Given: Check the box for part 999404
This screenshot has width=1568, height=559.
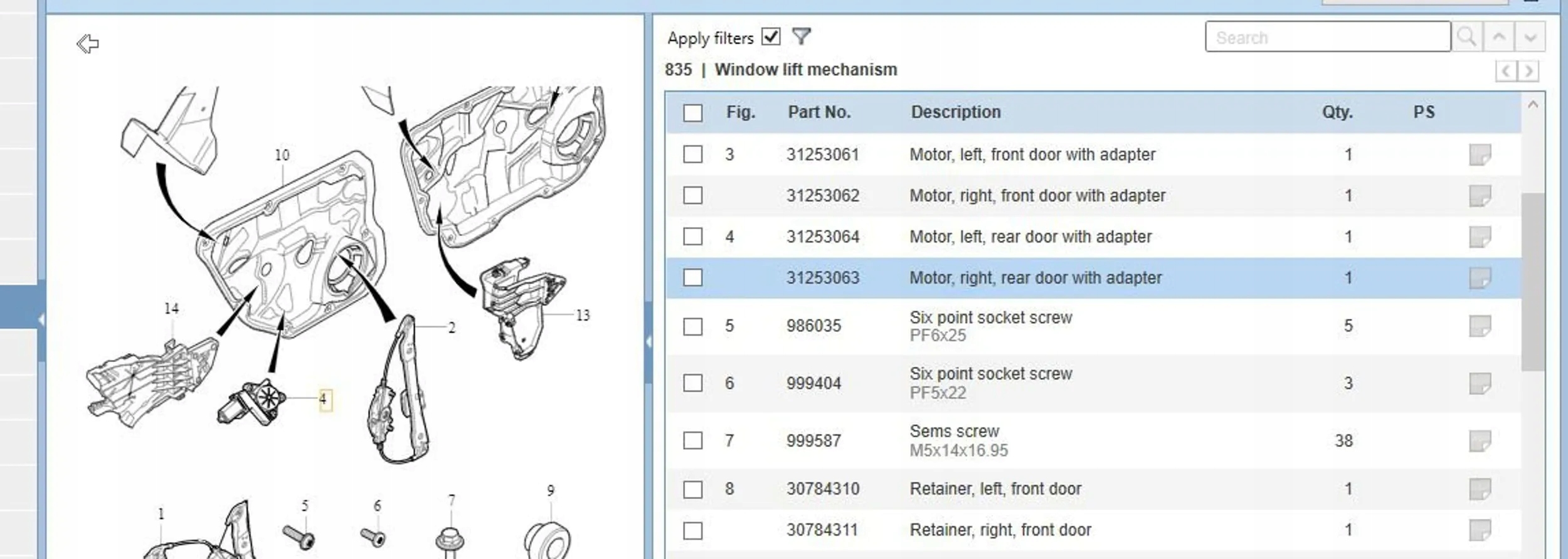Looking at the screenshot, I should point(692,383).
